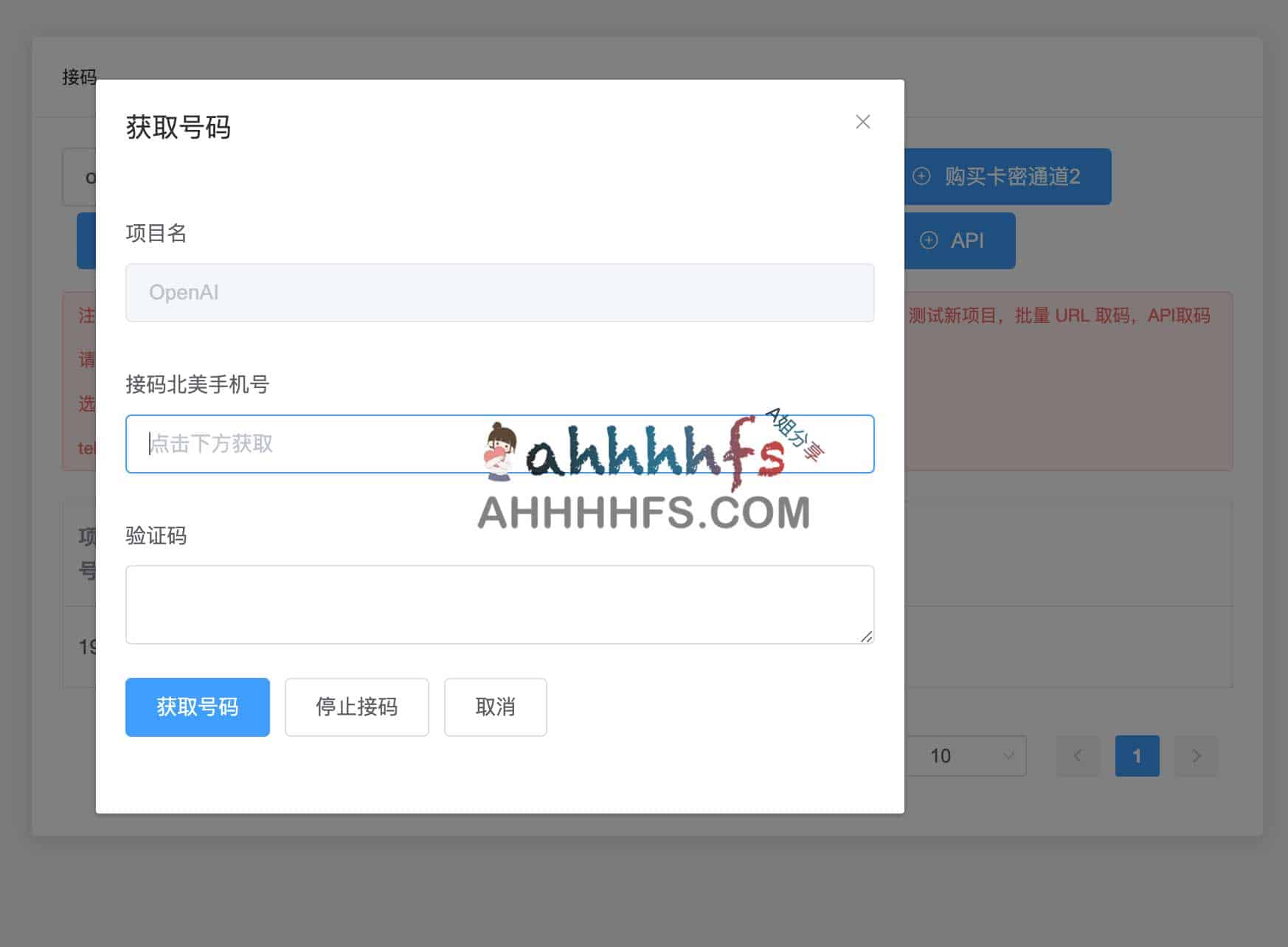Expand the items-per-page selector chevron
1288x947 pixels.
(1009, 756)
